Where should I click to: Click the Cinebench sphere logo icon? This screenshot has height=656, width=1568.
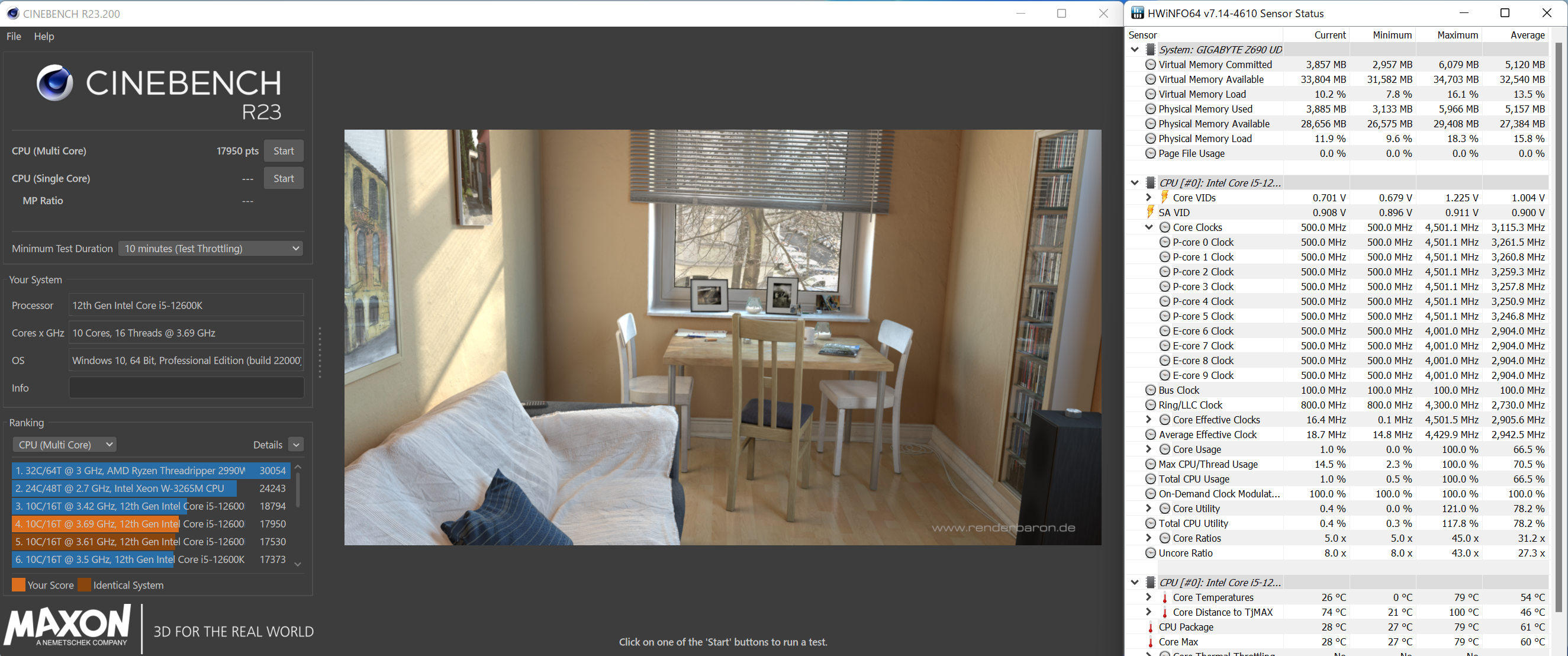coord(55,83)
